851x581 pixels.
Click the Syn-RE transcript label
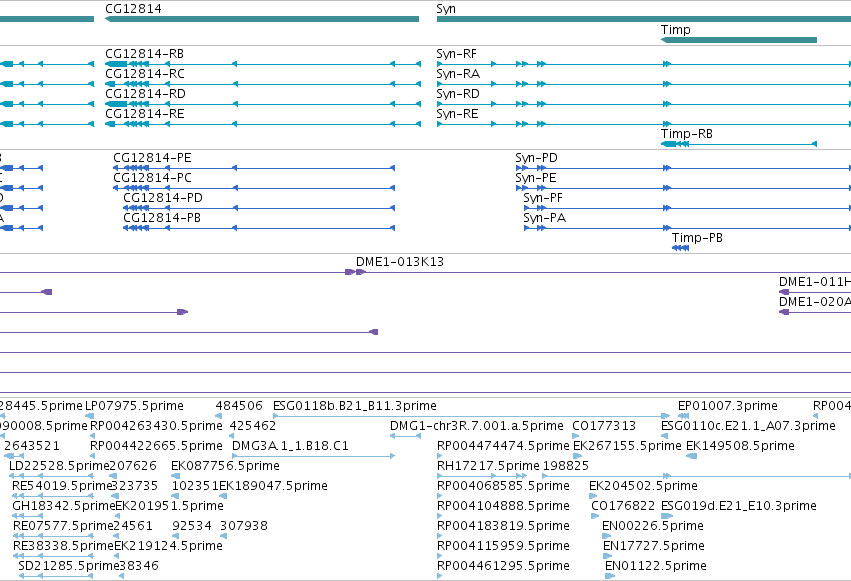pyautogui.click(x=458, y=114)
